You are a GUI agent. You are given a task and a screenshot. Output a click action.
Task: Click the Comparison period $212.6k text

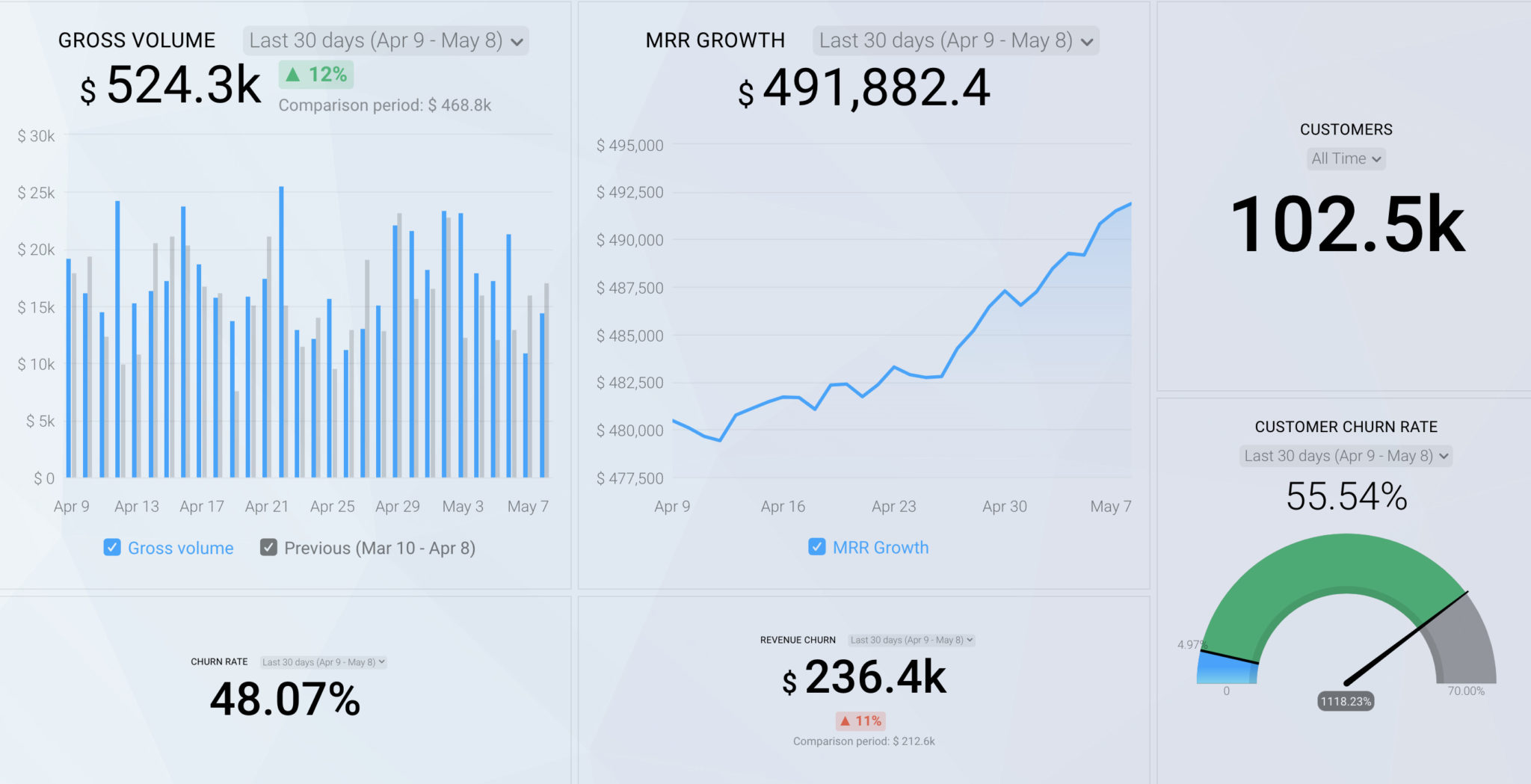tap(864, 741)
